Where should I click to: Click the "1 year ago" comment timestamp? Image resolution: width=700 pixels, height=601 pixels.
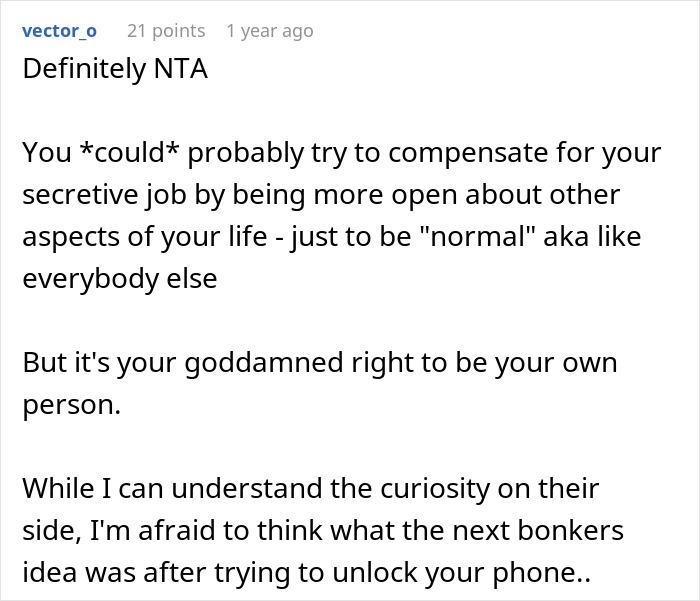[269, 31]
